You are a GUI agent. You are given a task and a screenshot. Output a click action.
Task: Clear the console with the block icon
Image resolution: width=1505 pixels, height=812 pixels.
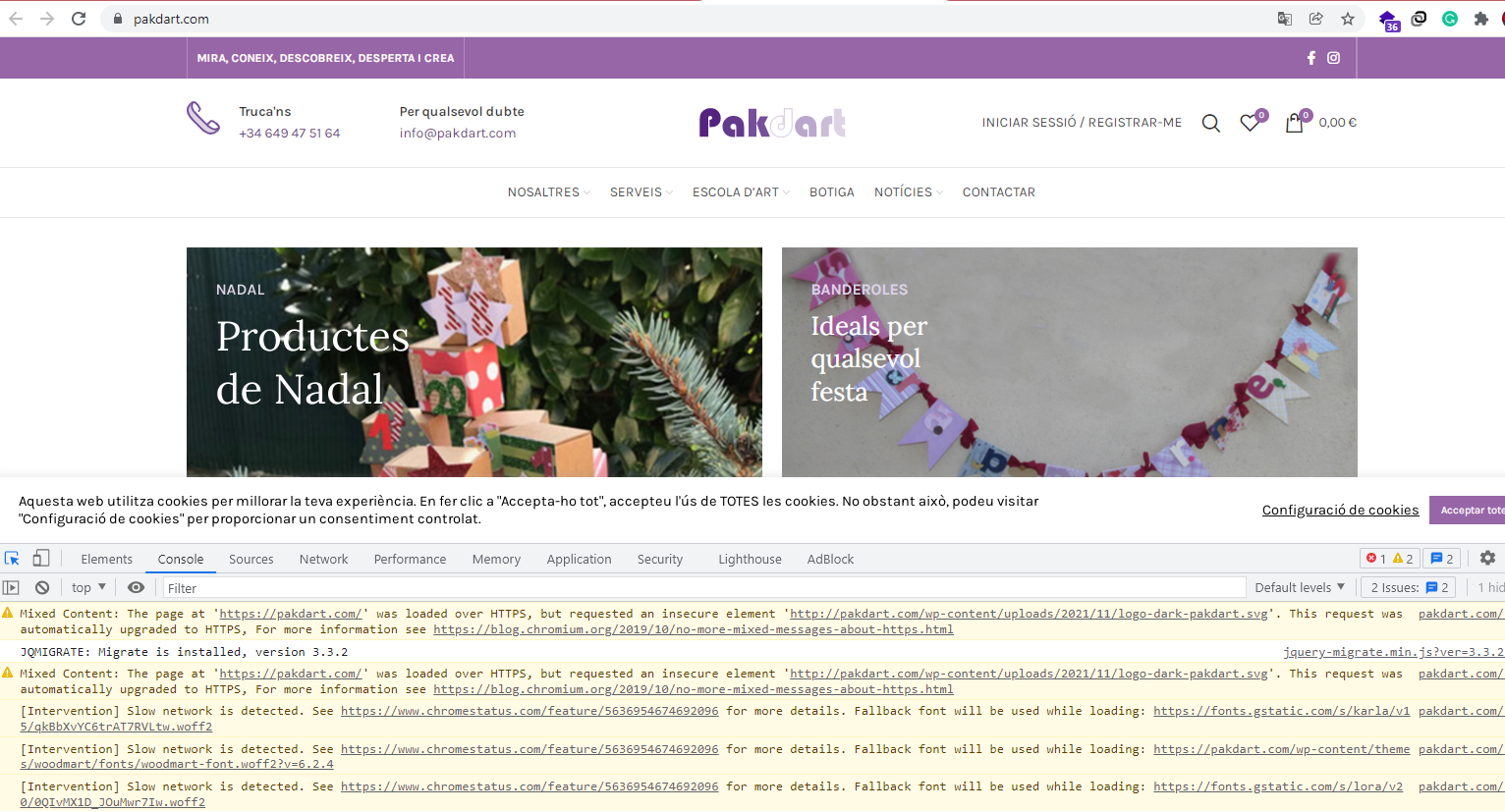[x=42, y=587]
